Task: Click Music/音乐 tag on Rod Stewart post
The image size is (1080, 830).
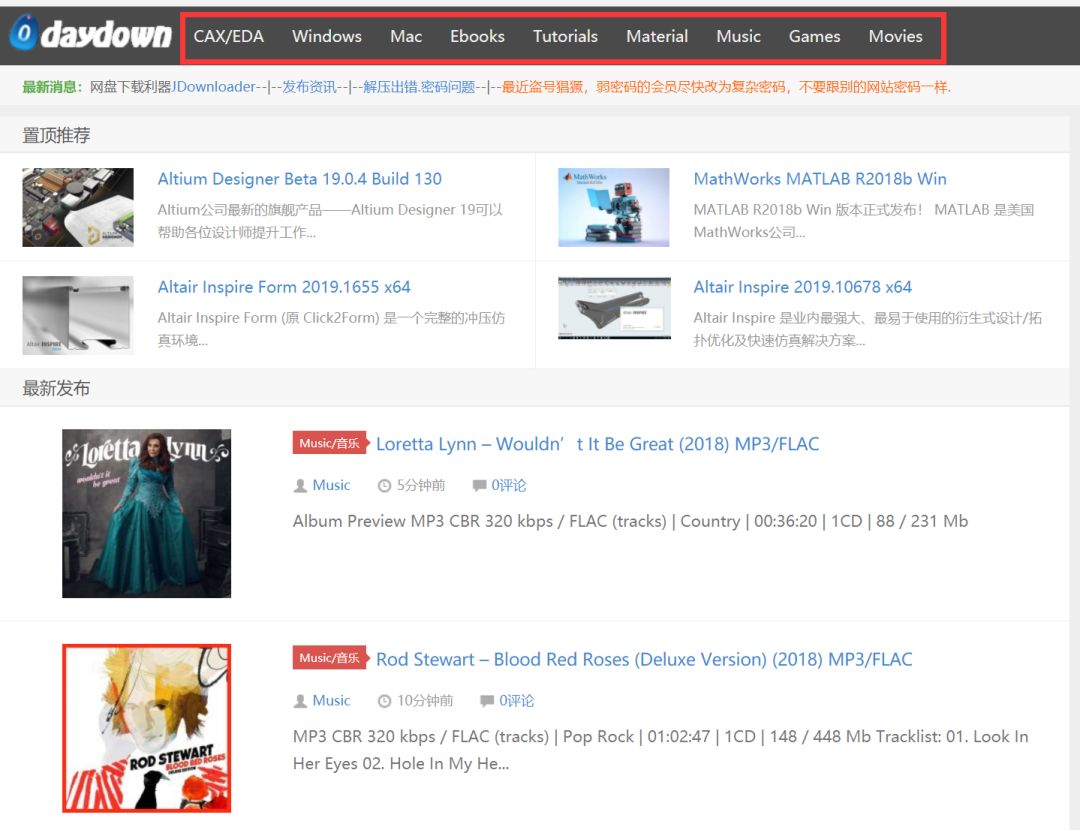Action: click(331, 658)
